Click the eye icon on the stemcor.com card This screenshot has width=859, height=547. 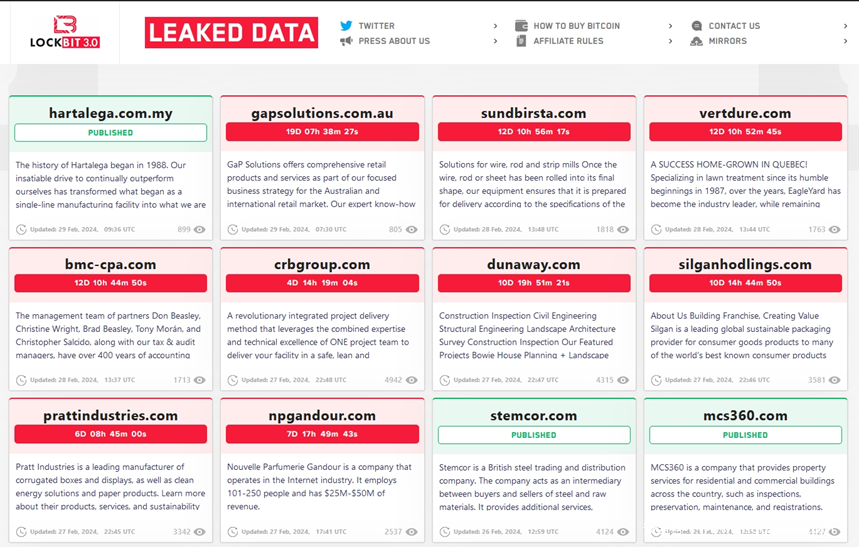tap(623, 532)
